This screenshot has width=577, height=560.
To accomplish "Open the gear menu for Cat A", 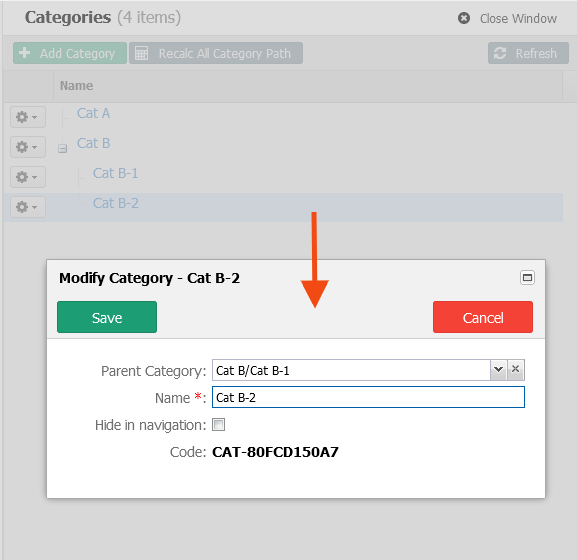I will pos(28,117).
